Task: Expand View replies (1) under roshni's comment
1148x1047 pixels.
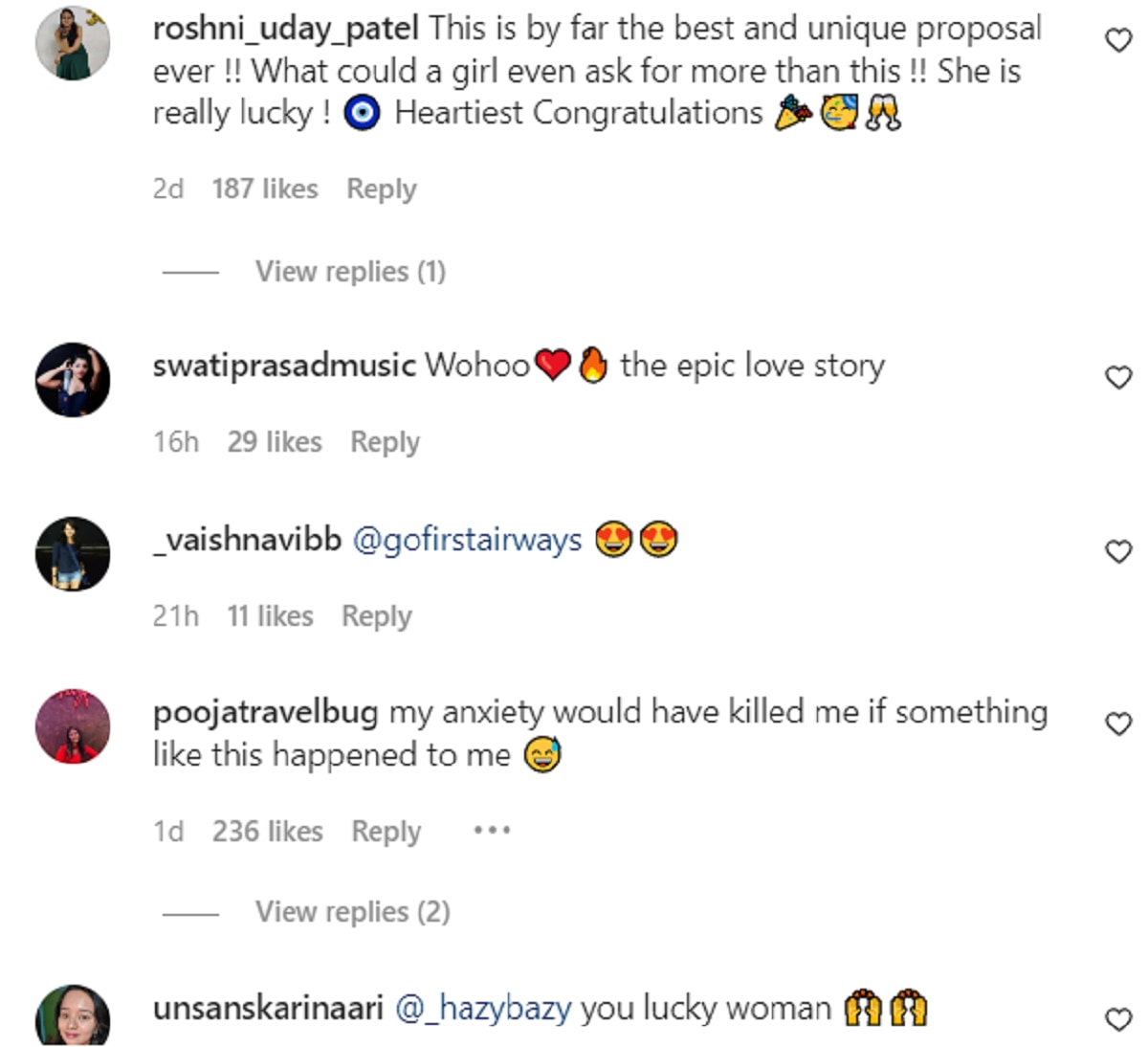Action: coord(350,272)
